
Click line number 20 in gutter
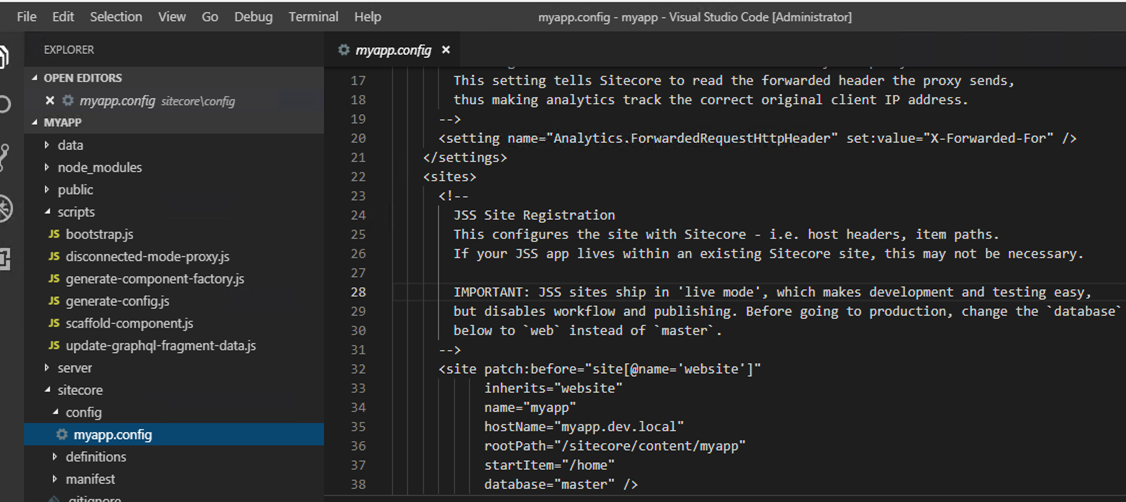pyautogui.click(x=357, y=138)
